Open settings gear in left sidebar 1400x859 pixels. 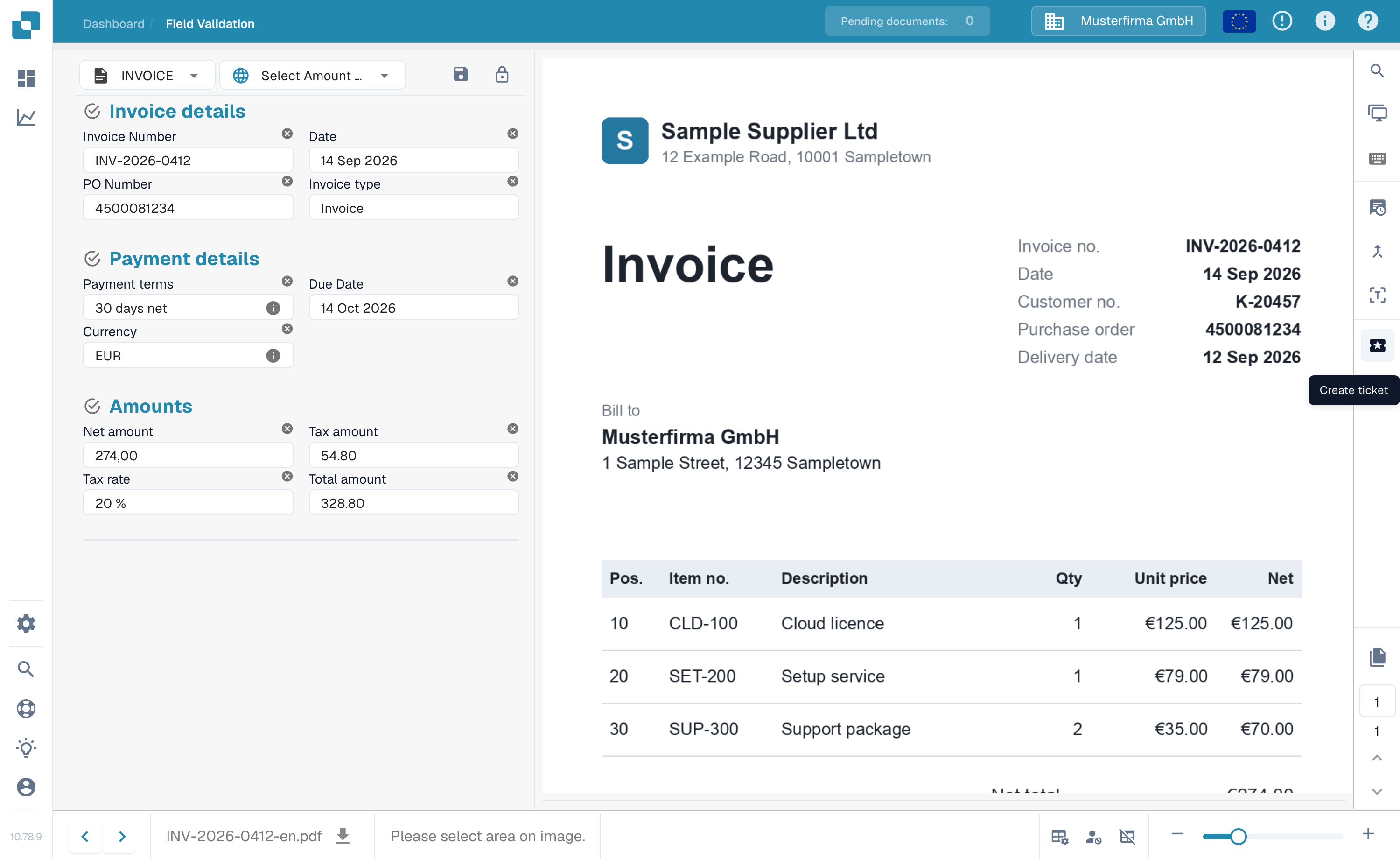point(26,624)
